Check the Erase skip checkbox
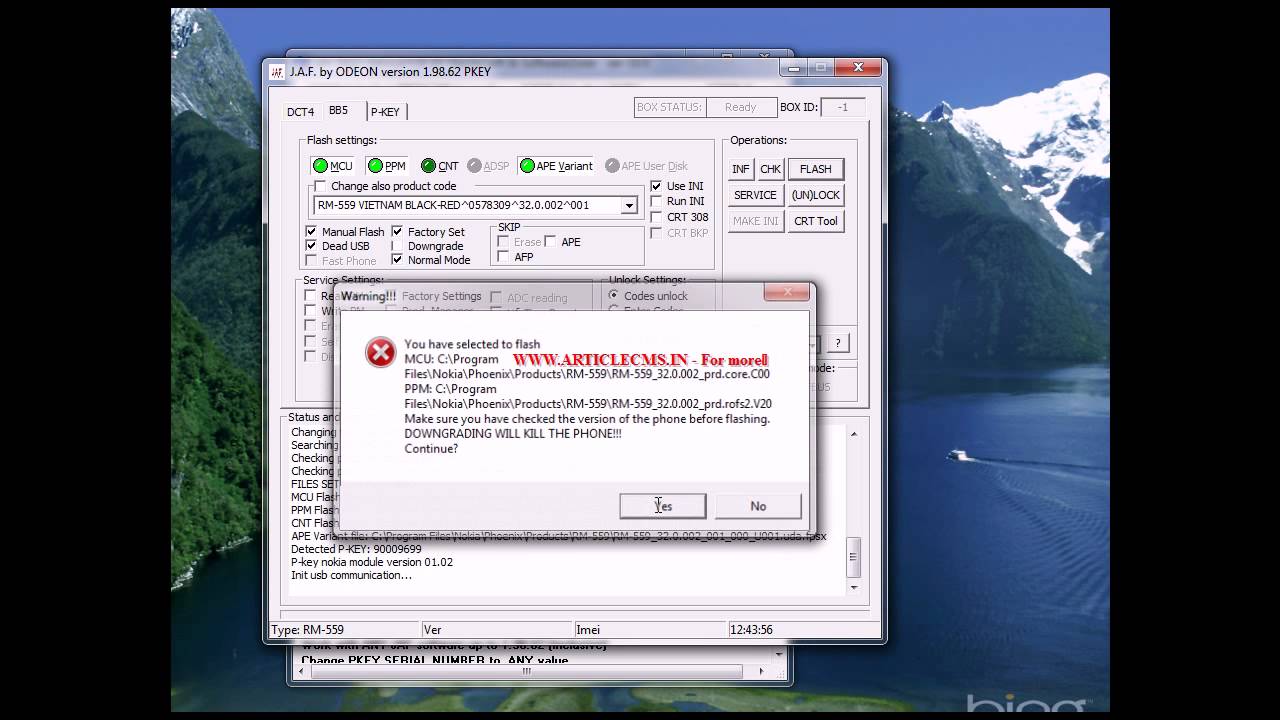The height and width of the screenshot is (720, 1280). click(x=503, y=242)
